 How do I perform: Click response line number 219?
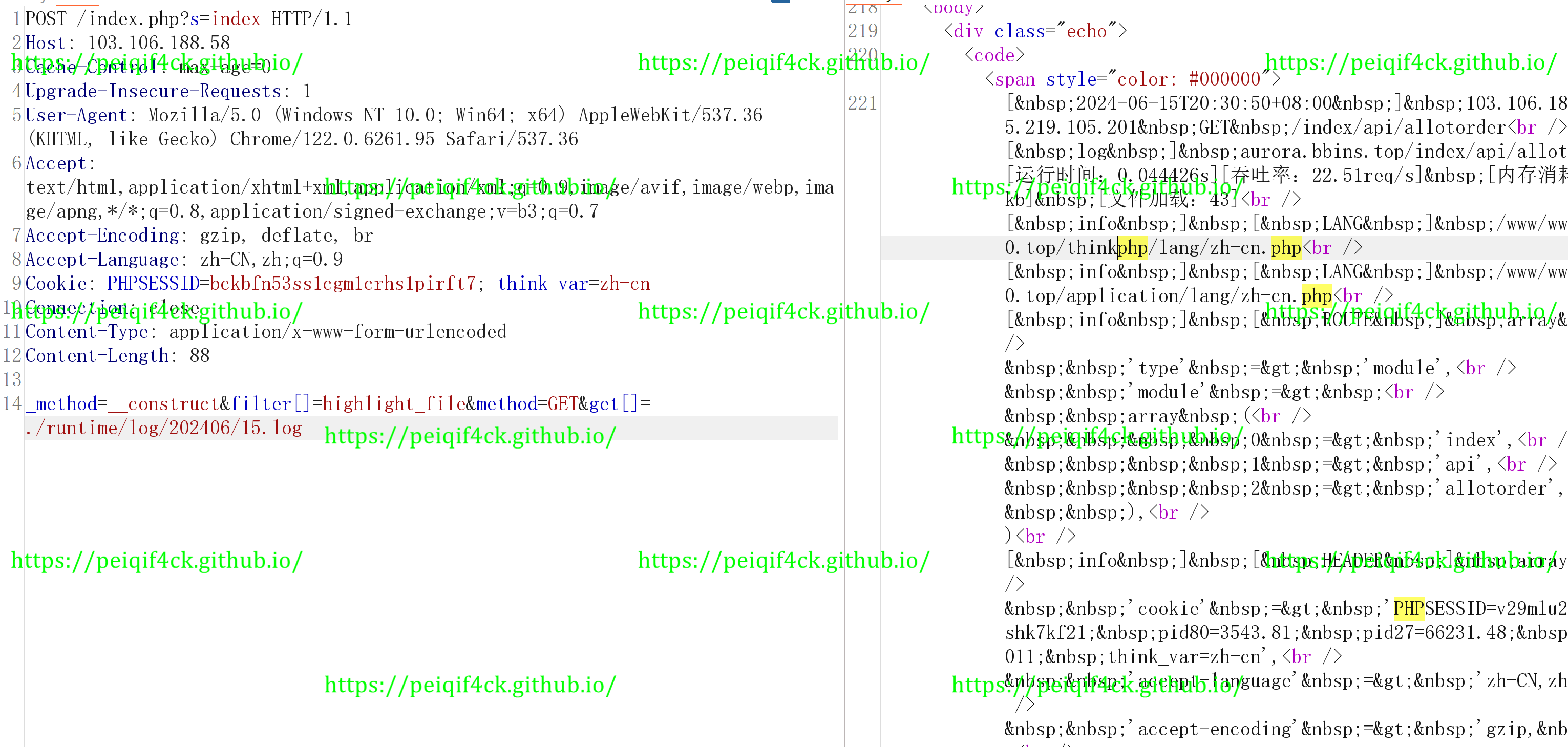[x=862, y=31]
